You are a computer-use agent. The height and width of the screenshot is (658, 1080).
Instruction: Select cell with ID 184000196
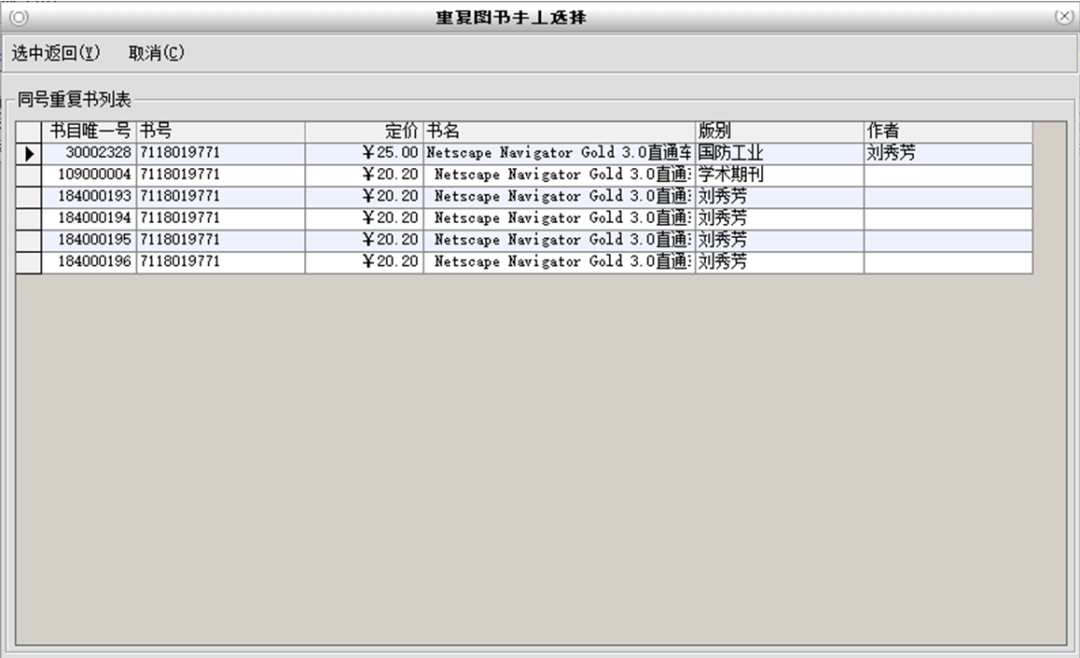point(90,263)
